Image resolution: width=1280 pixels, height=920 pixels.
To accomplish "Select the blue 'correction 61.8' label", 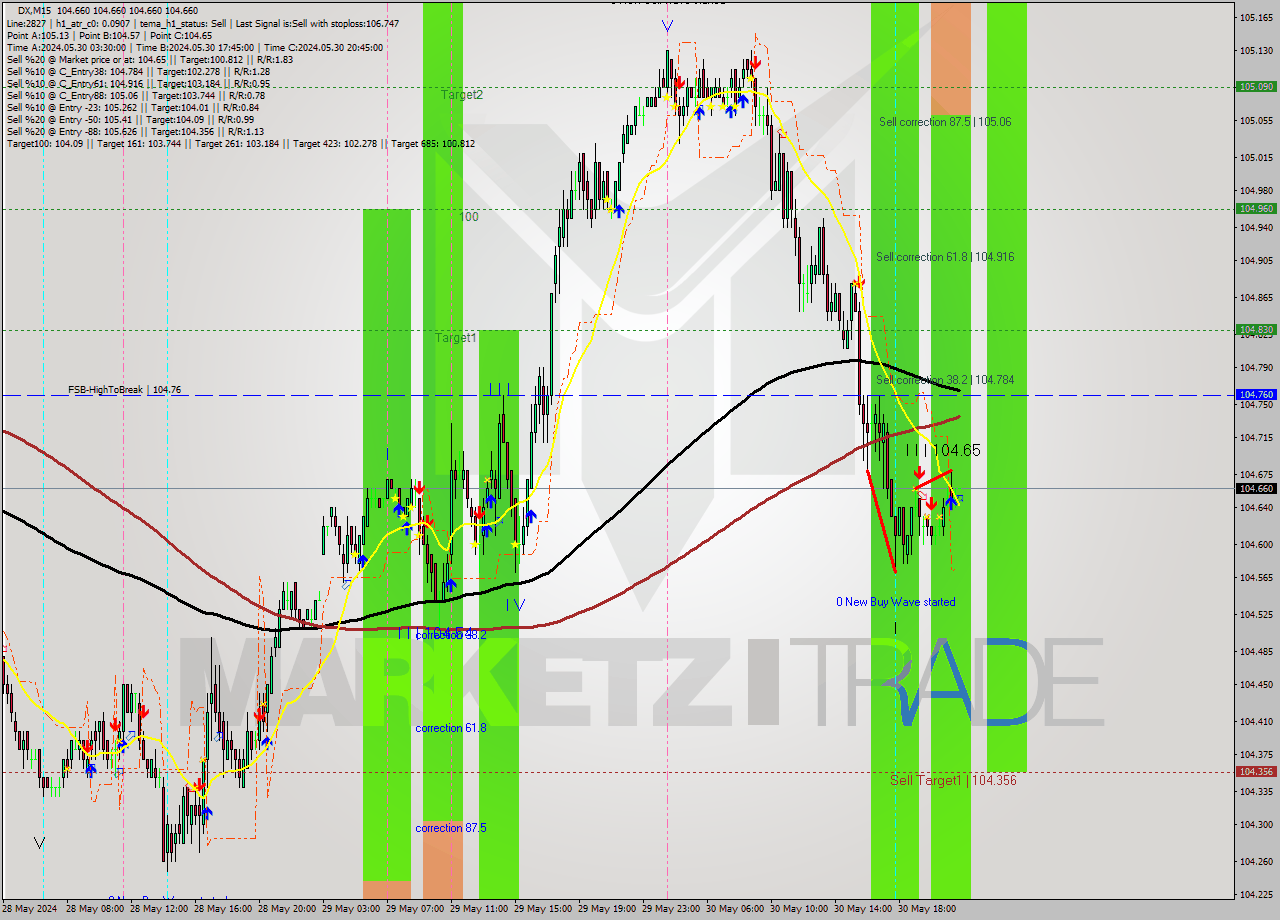I will pyautogui.click(x=451, y=728).
